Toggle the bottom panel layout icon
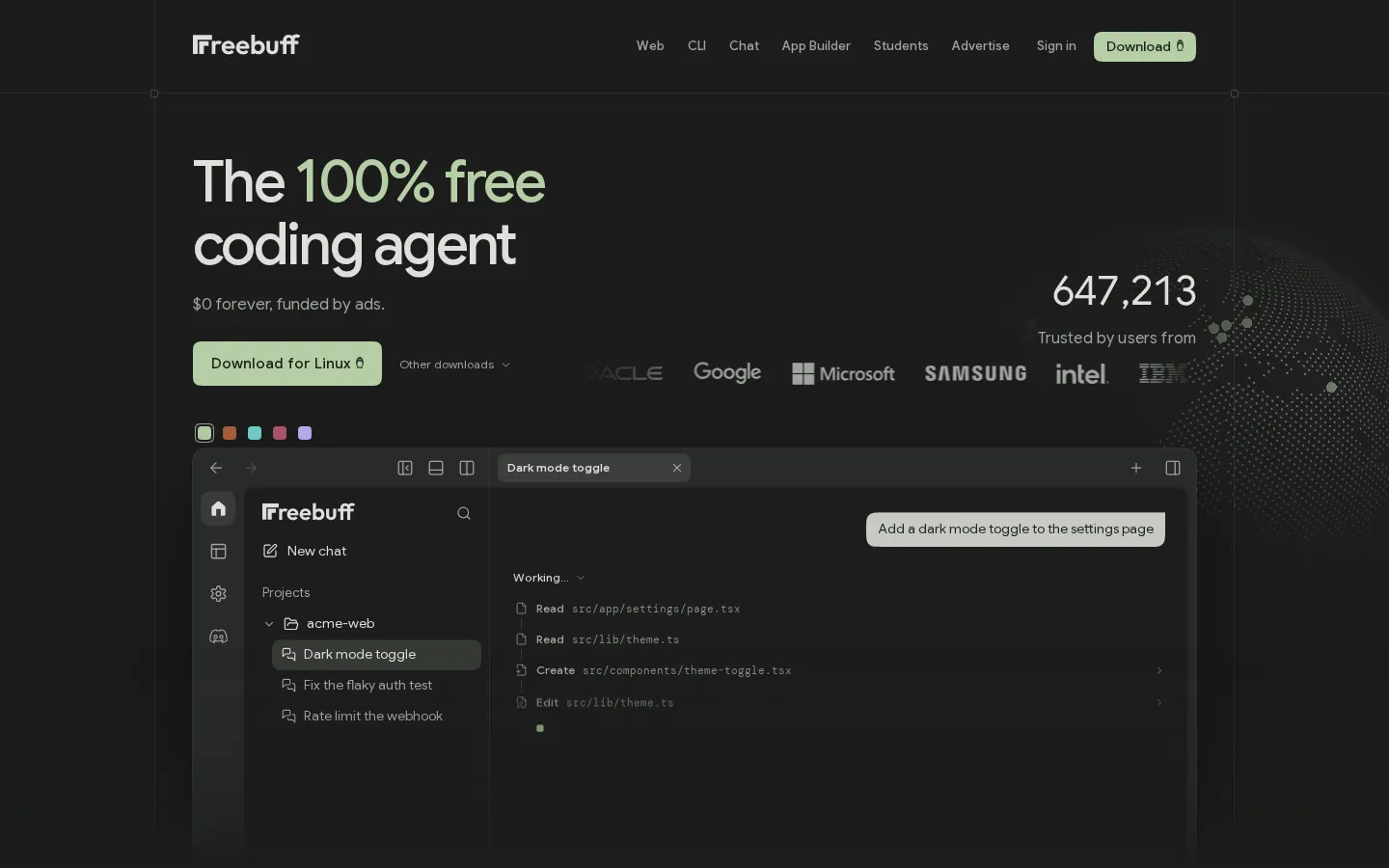1389x868 pixels. click(436, 468)
